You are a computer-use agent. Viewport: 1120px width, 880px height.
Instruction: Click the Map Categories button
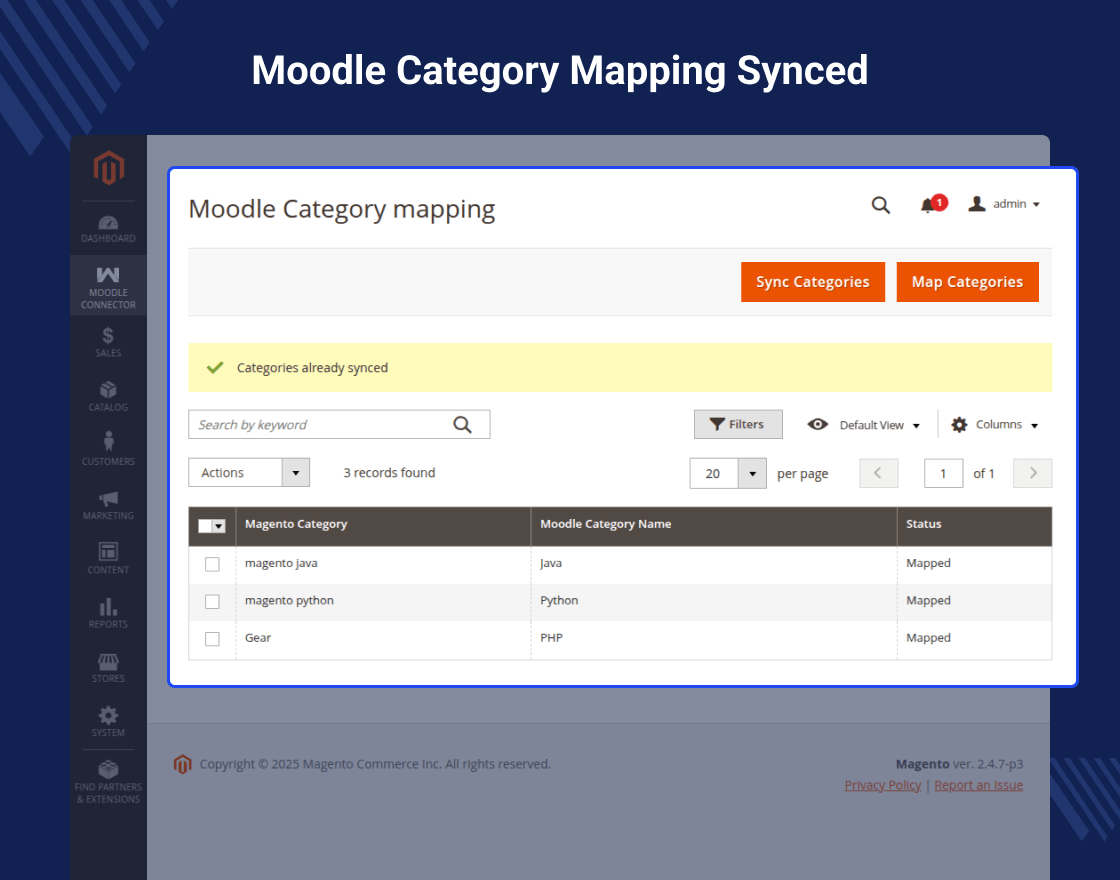pyautogui.click(x=967, y=281)
